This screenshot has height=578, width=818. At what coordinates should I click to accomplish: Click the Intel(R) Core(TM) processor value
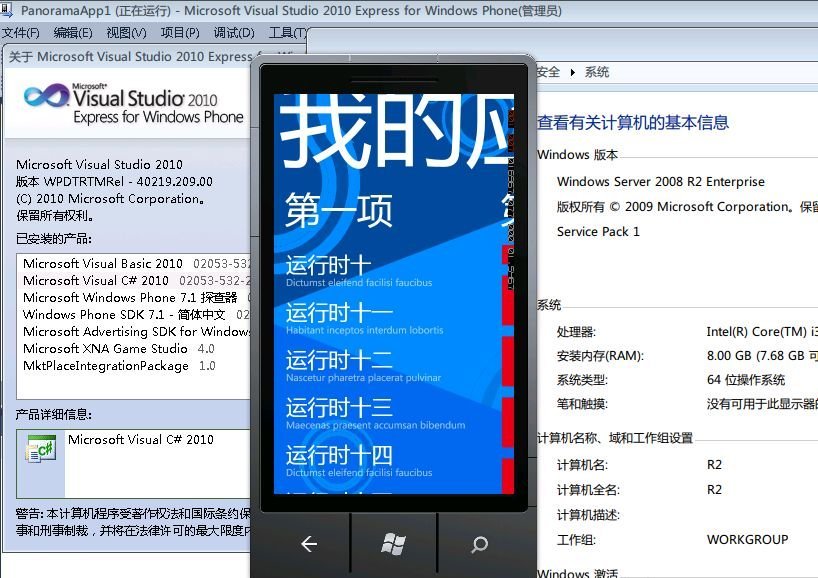click(x=762, y=332)
